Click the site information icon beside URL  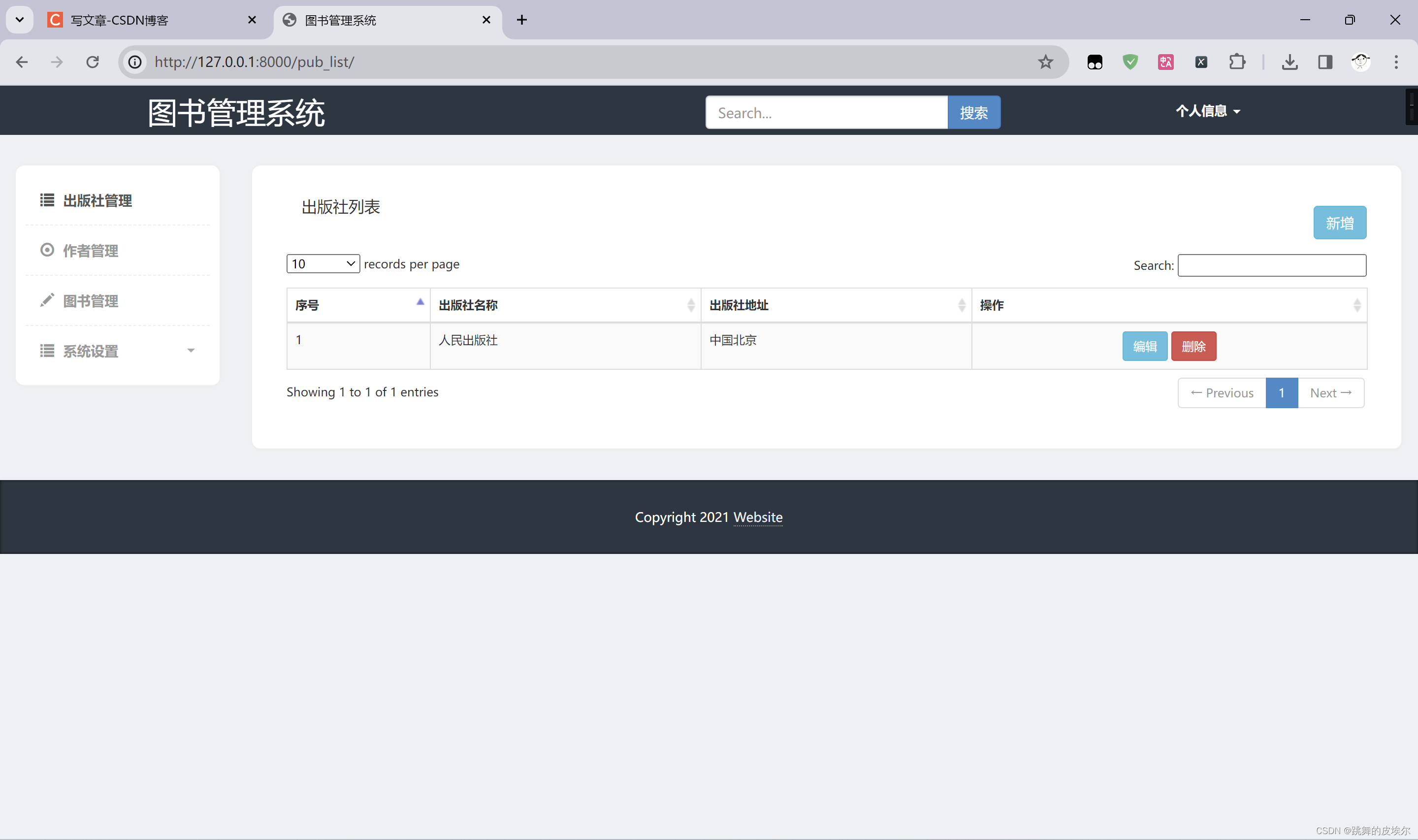point(135,62)
